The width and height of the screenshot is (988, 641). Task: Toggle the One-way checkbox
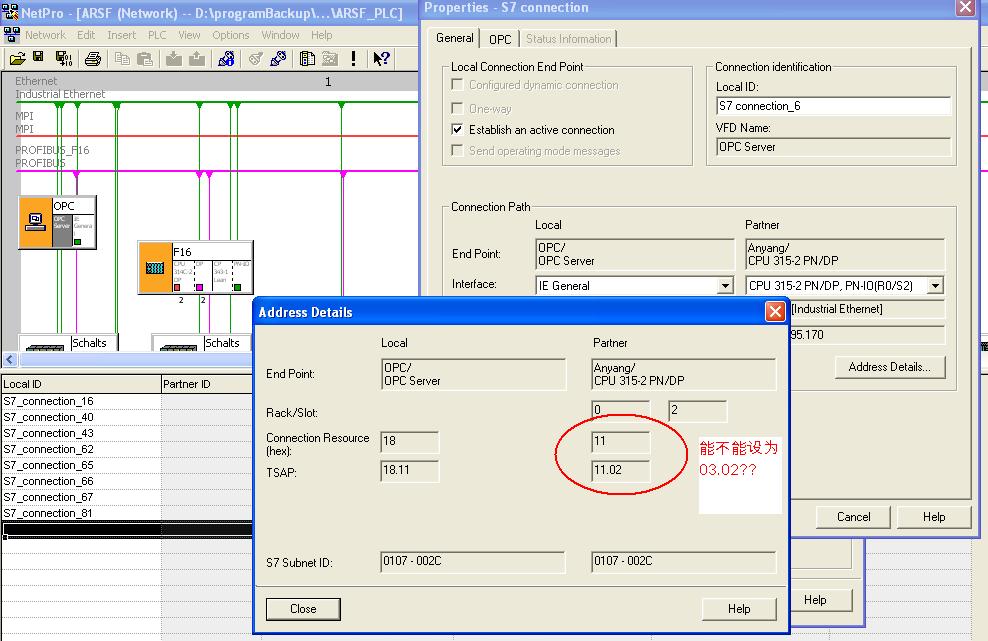pyautogui.click(x=457, y=108)
